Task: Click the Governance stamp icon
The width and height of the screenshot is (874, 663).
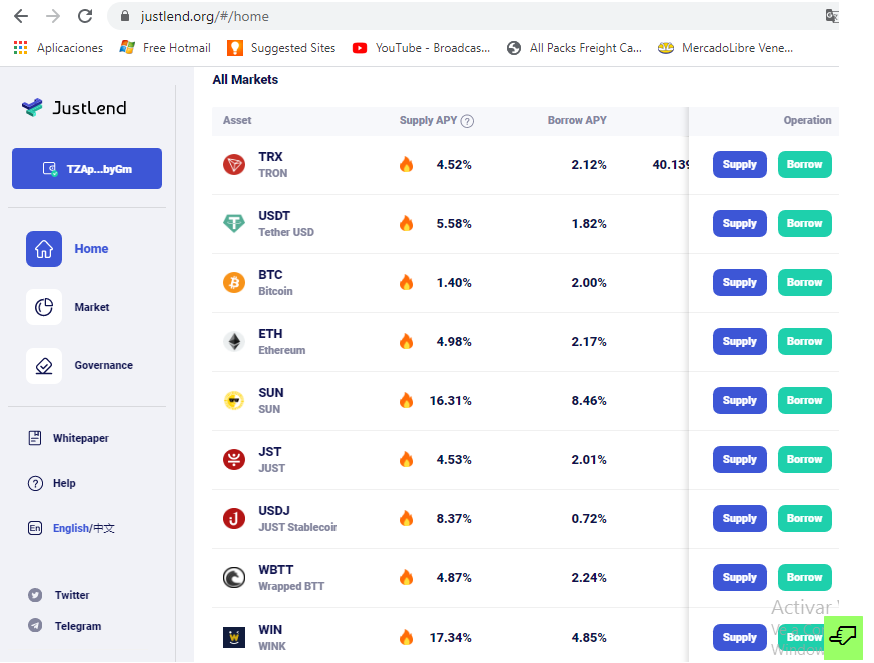Action: (44, 366)
